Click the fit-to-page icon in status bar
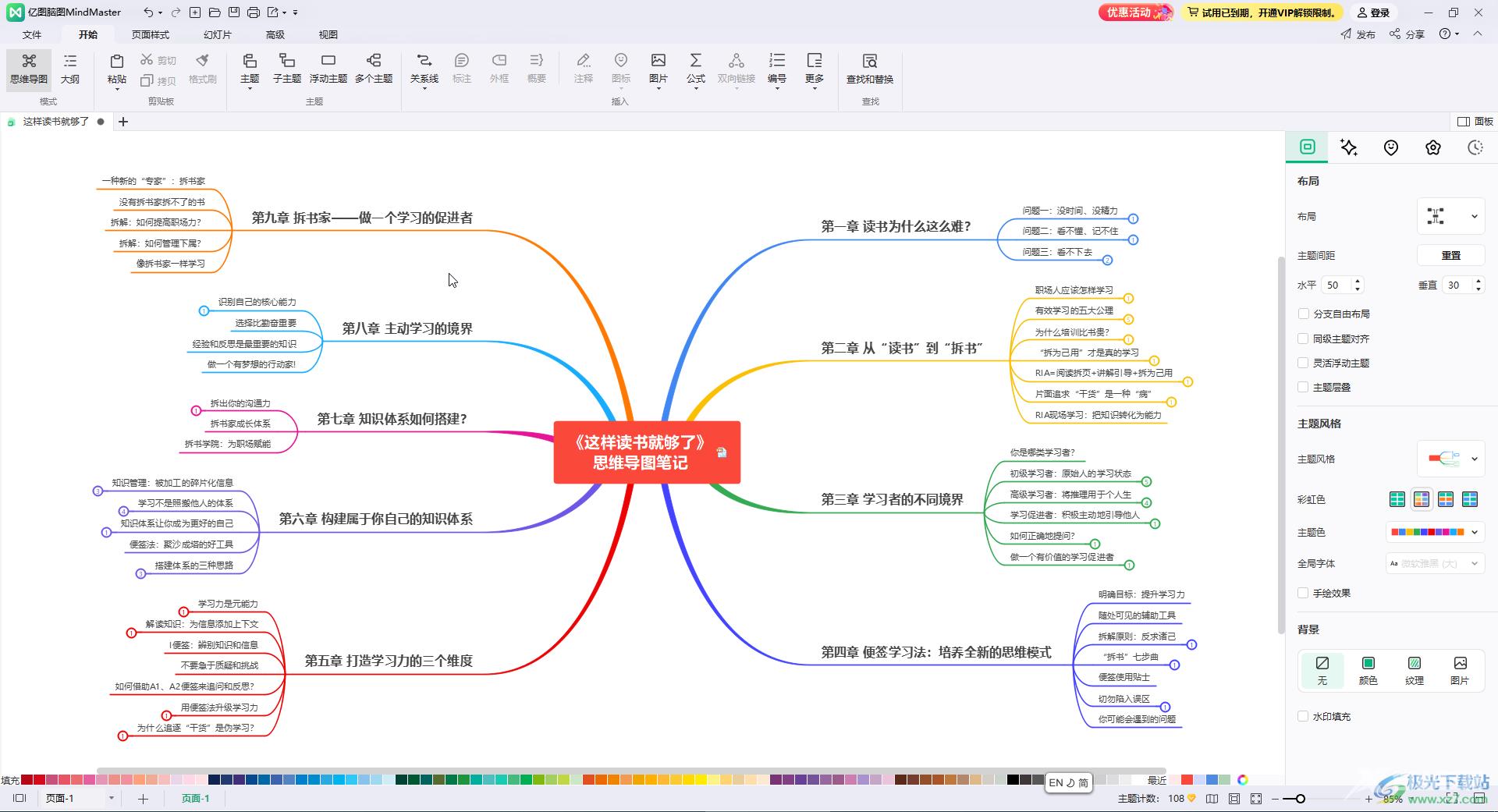The width and height of the screenshot is (1498, 812). coord(1234,798)
